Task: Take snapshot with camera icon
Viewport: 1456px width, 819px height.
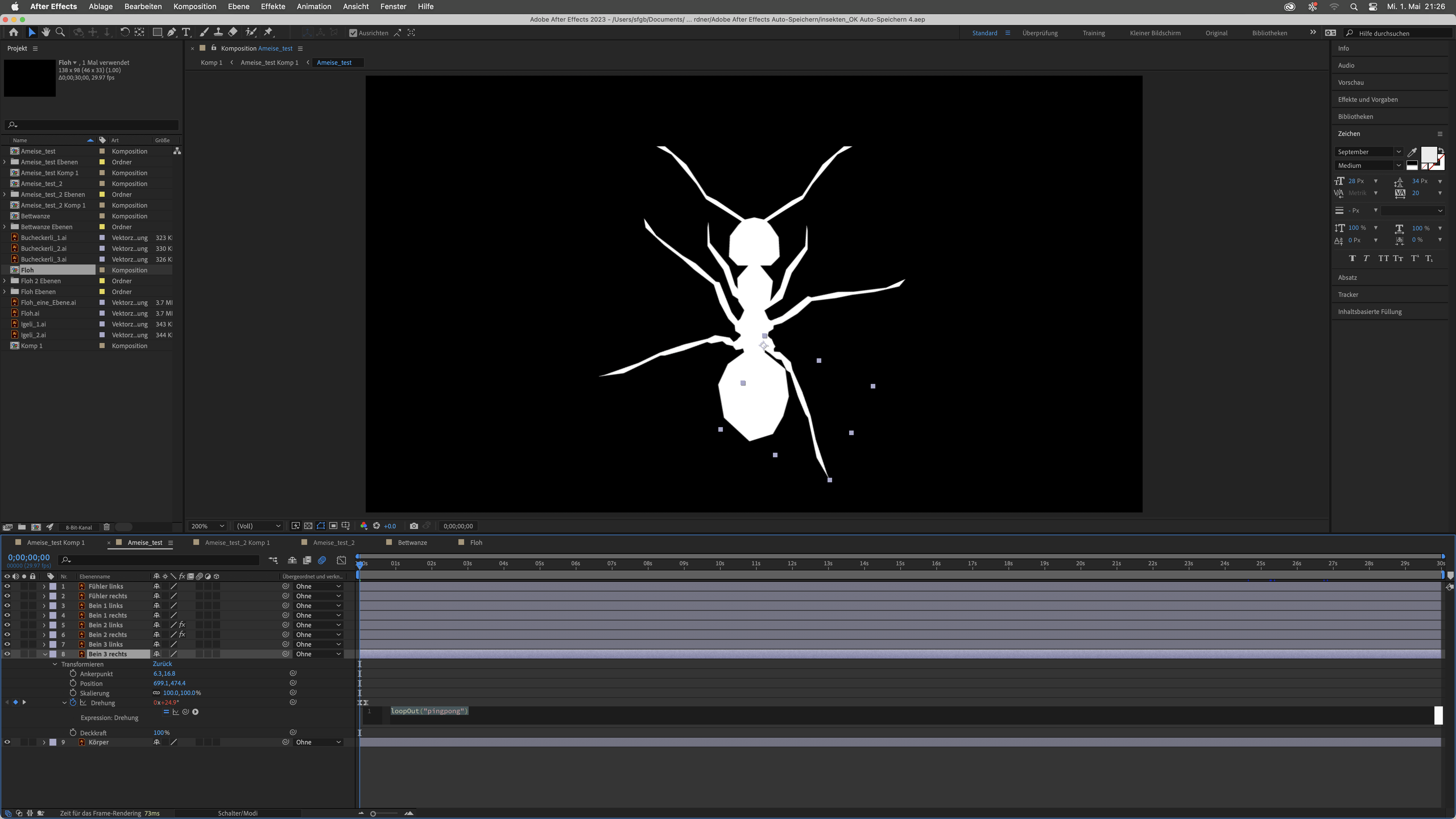Action: coord(414,526)
